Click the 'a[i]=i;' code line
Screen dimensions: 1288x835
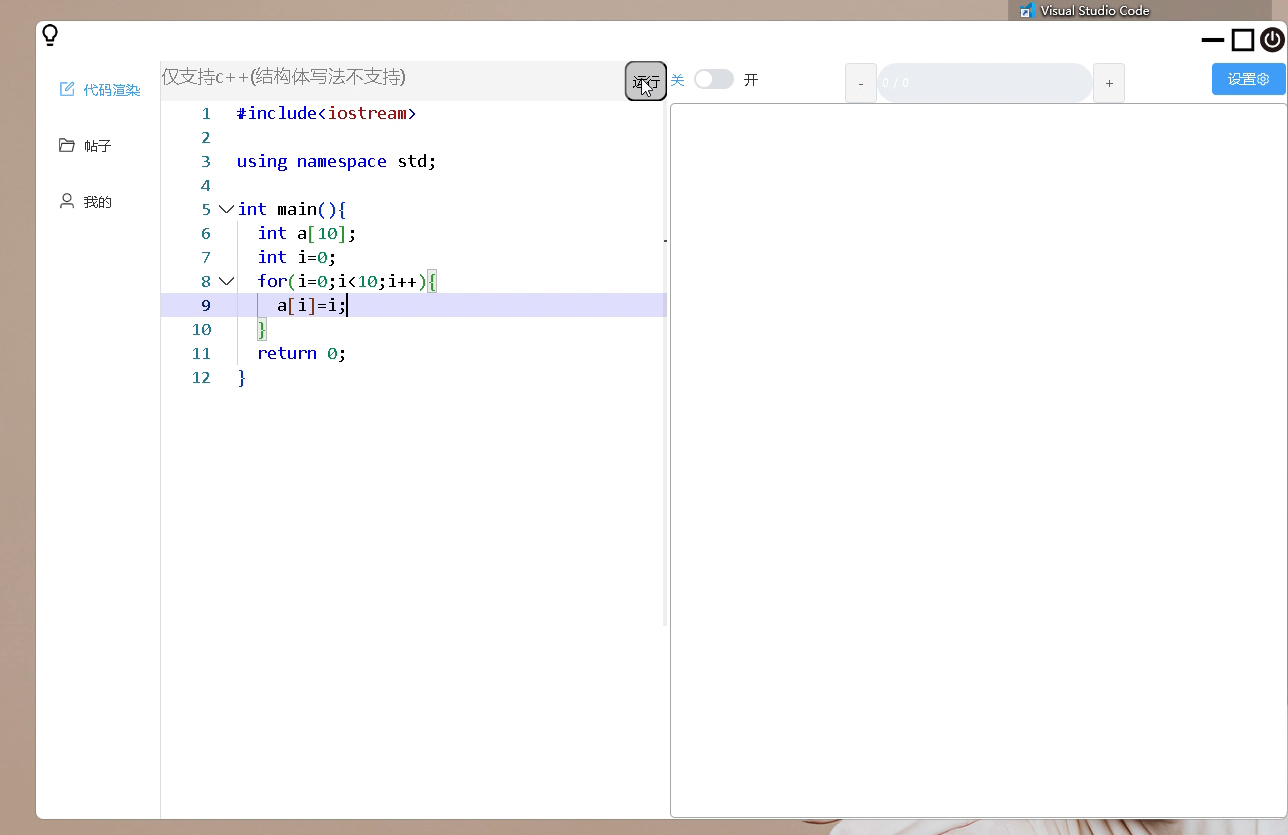(x=311, y=305)
